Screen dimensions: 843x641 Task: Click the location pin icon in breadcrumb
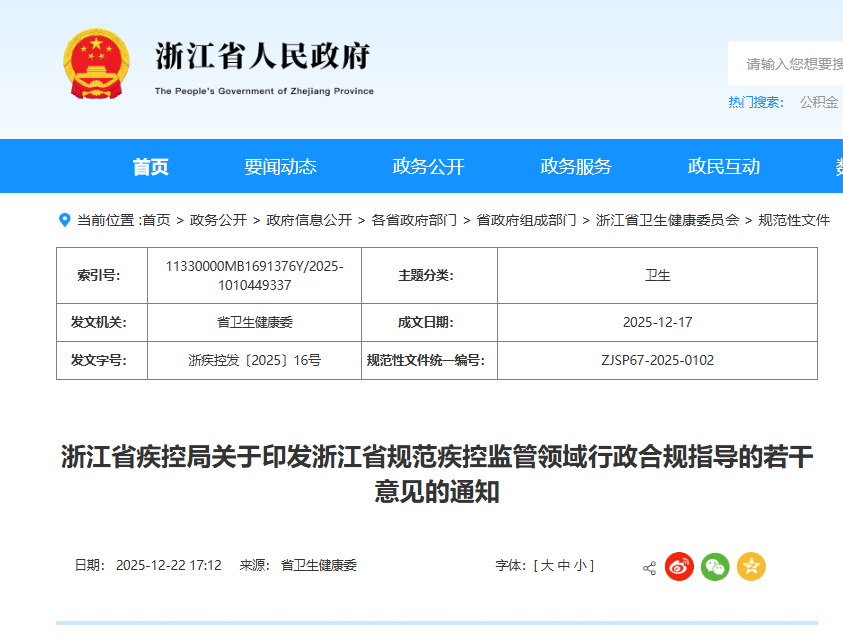coord(65,220)
